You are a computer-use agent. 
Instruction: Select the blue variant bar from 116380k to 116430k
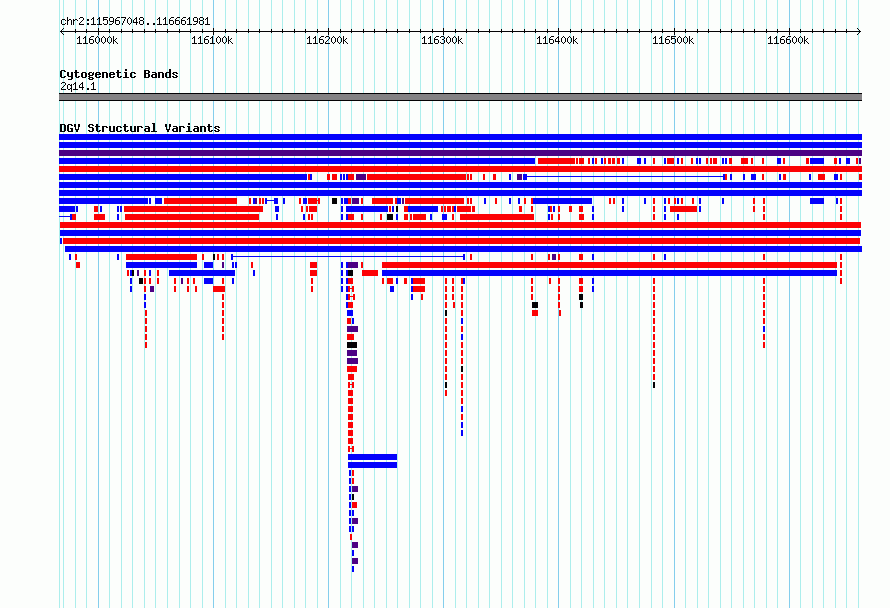(562, 201)
